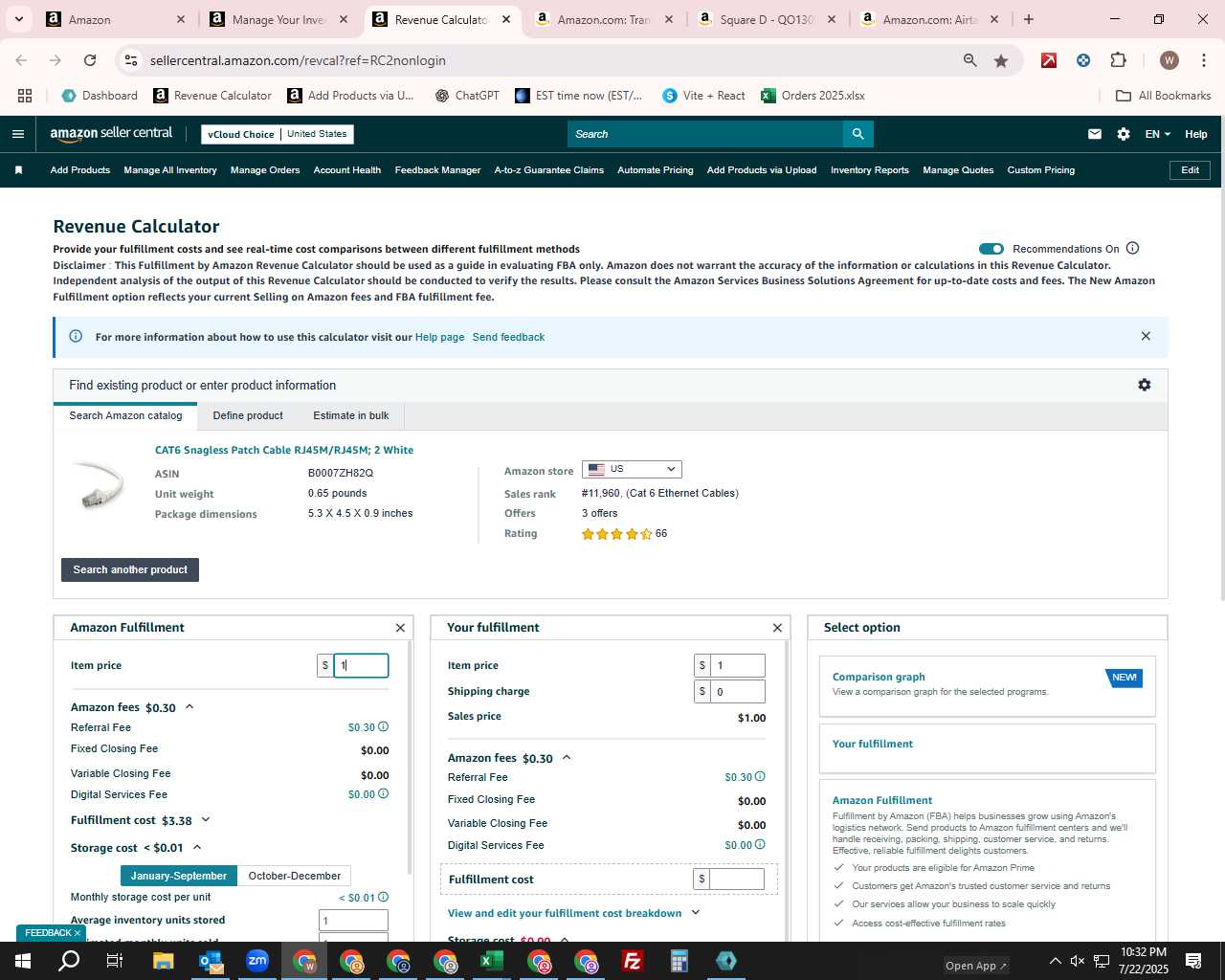Open Chrome profile avatar W

(x=1169, y=60)
